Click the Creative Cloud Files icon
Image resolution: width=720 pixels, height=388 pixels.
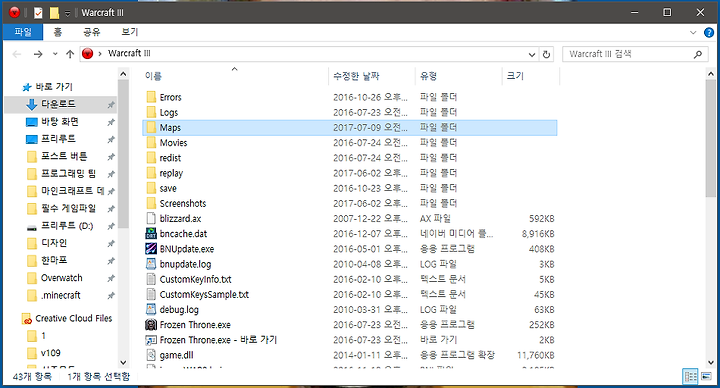[27, 319]
